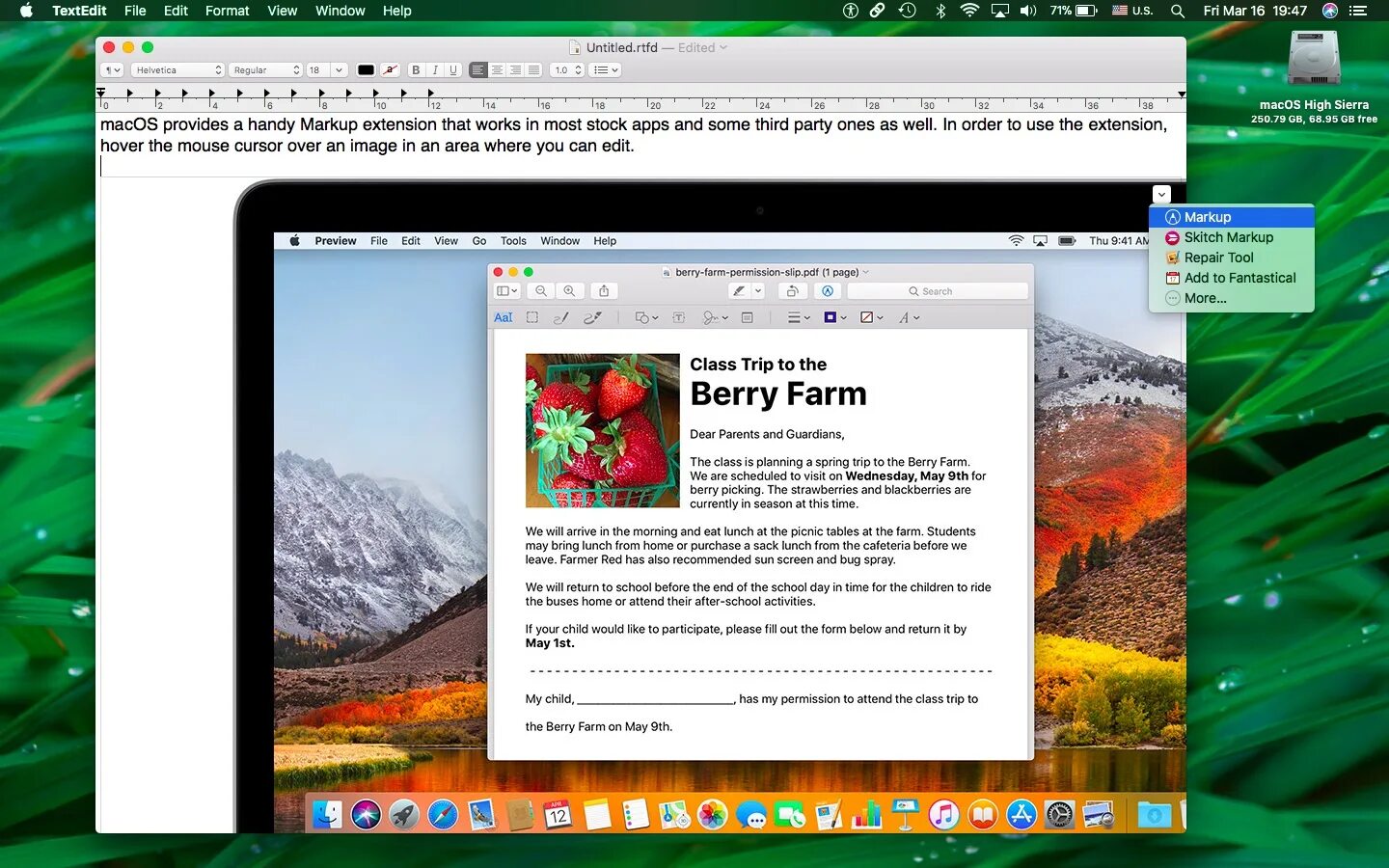Choose Repair Tool from the menu
Screen dimensions: 1389x868
(x=1232, y=258)
